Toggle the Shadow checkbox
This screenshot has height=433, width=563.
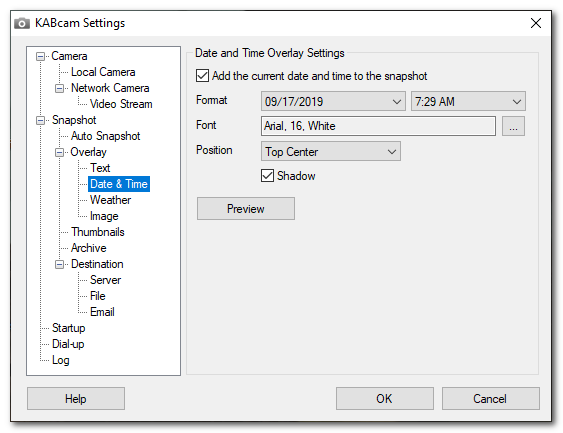(267, 176)
